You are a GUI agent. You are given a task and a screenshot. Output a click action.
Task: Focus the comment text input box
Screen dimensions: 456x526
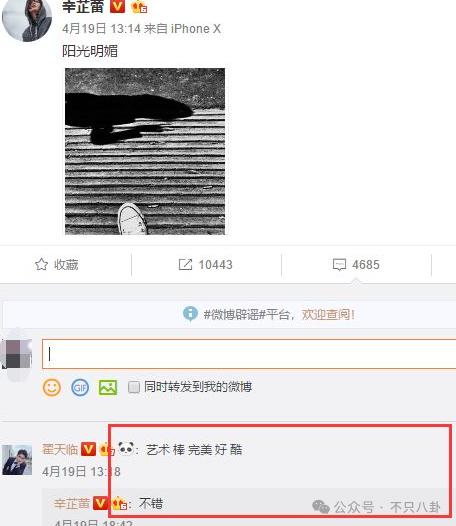click(249, 354)
